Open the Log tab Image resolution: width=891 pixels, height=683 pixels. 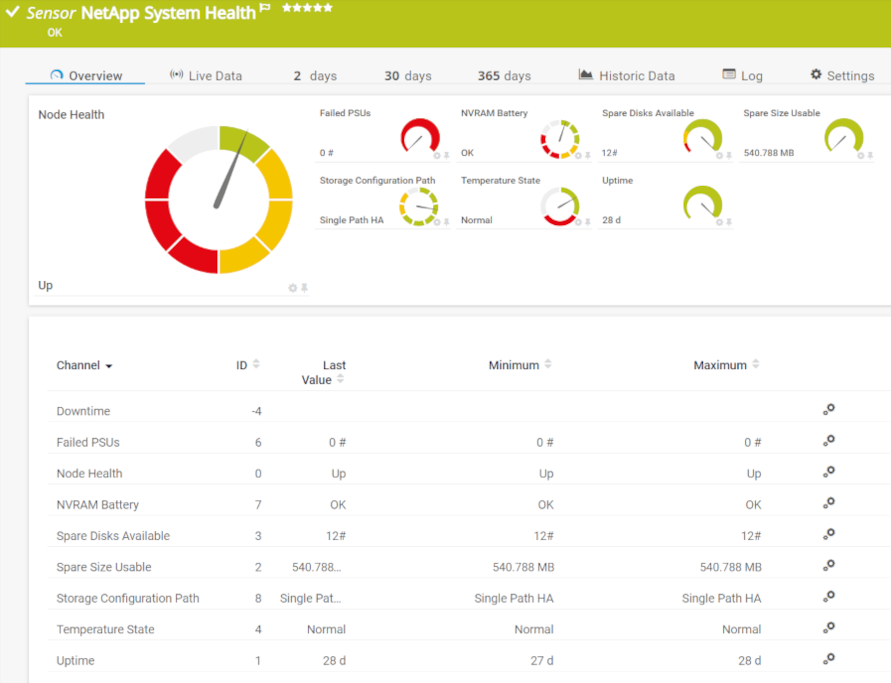(x=742, y=76)
